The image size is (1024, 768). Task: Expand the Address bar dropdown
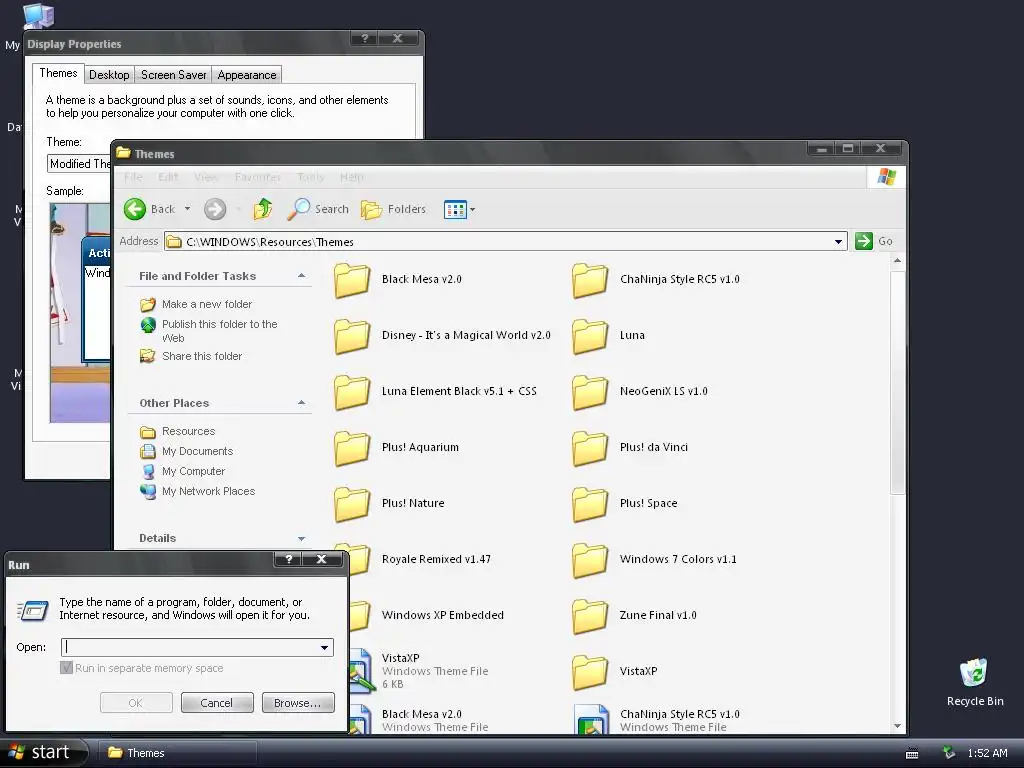click(x=839, y=242)
